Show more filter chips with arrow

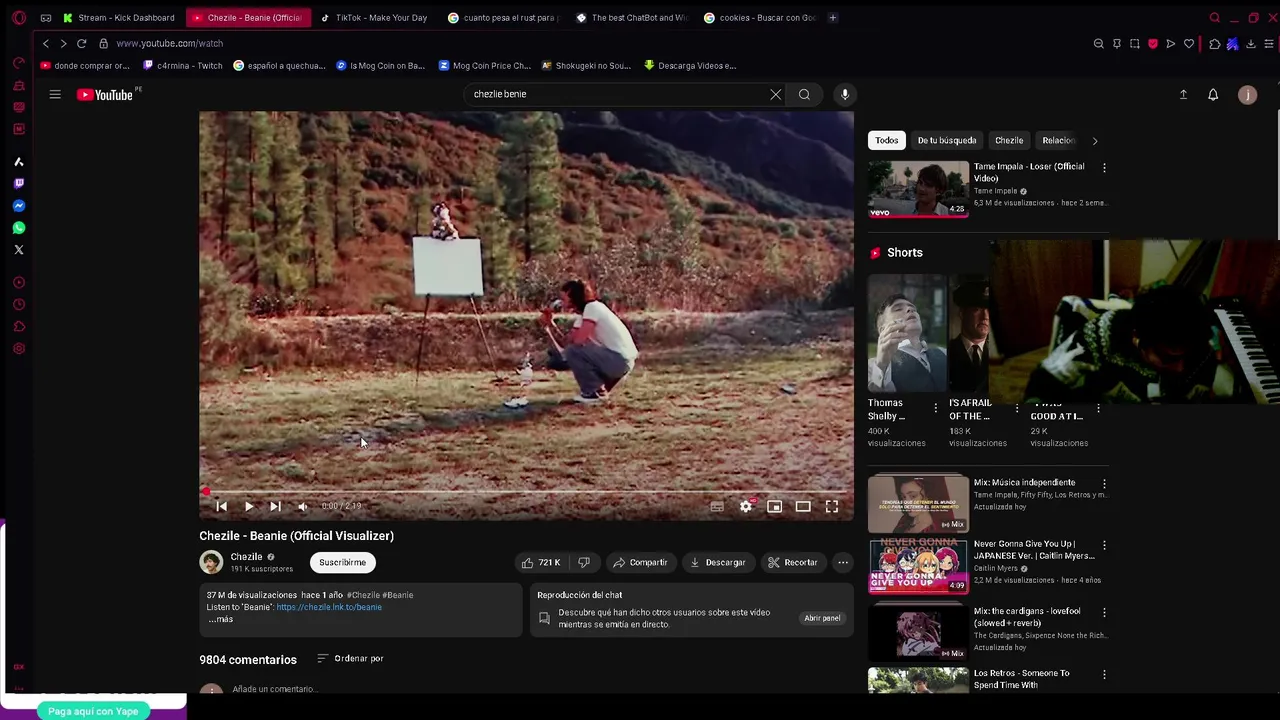click(1095, 141)
